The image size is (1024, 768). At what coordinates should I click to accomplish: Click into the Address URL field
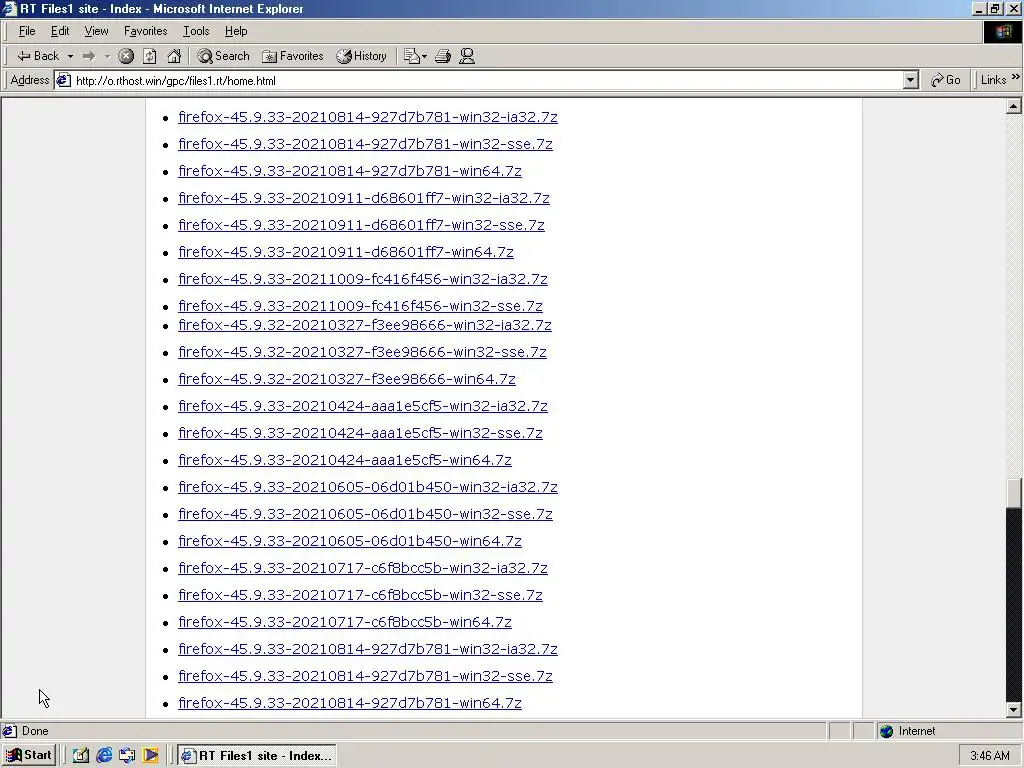click(x=487, y=80)
